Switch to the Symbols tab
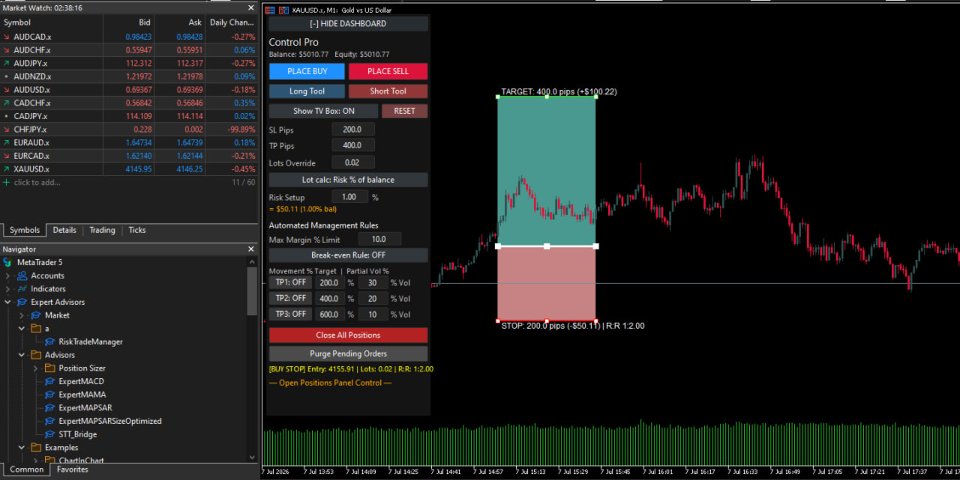The width and height of the screenshot is (960, 480). tap(24, 230)
